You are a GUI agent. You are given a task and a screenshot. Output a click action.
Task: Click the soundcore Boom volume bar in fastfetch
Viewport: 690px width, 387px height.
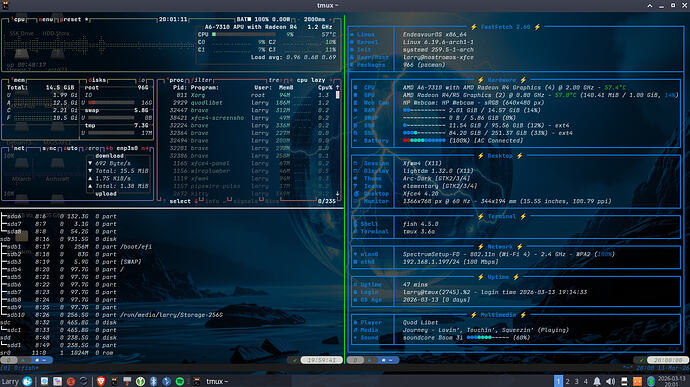point(488,338)
